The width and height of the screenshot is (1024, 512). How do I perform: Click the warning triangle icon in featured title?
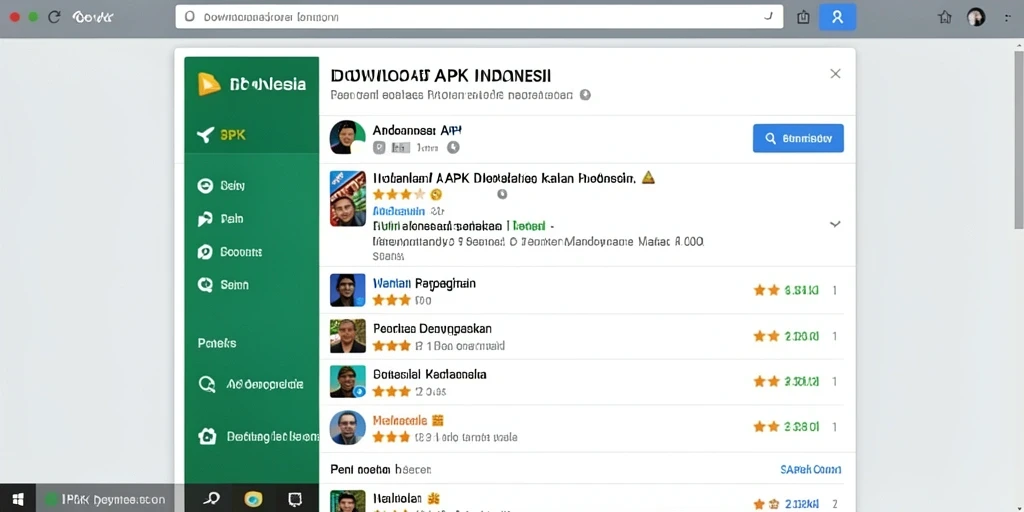[648, 177]
